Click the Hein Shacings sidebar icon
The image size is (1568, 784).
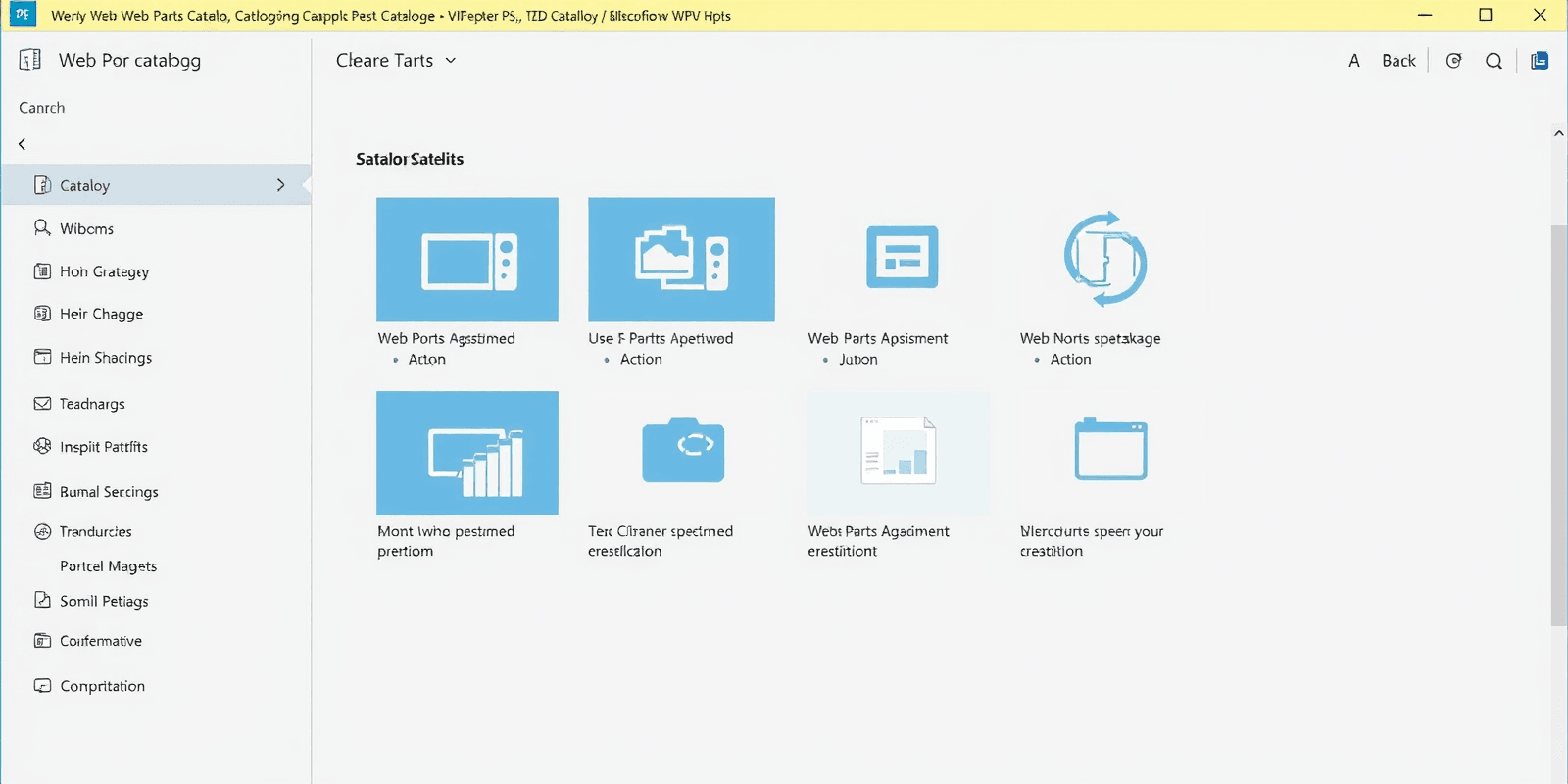42,357
